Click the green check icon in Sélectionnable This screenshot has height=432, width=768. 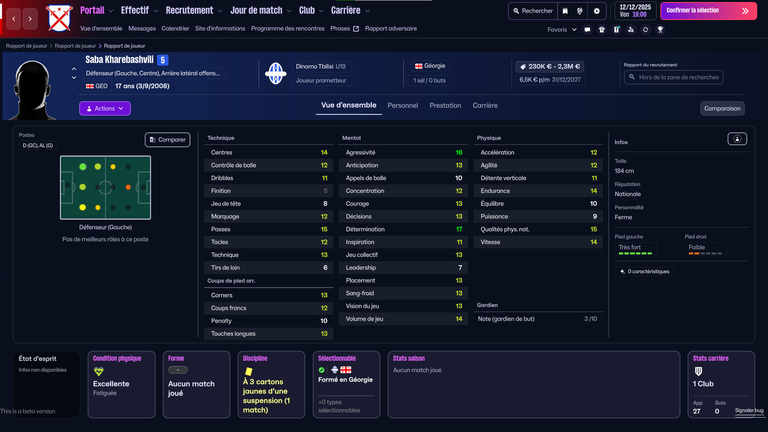321,370
